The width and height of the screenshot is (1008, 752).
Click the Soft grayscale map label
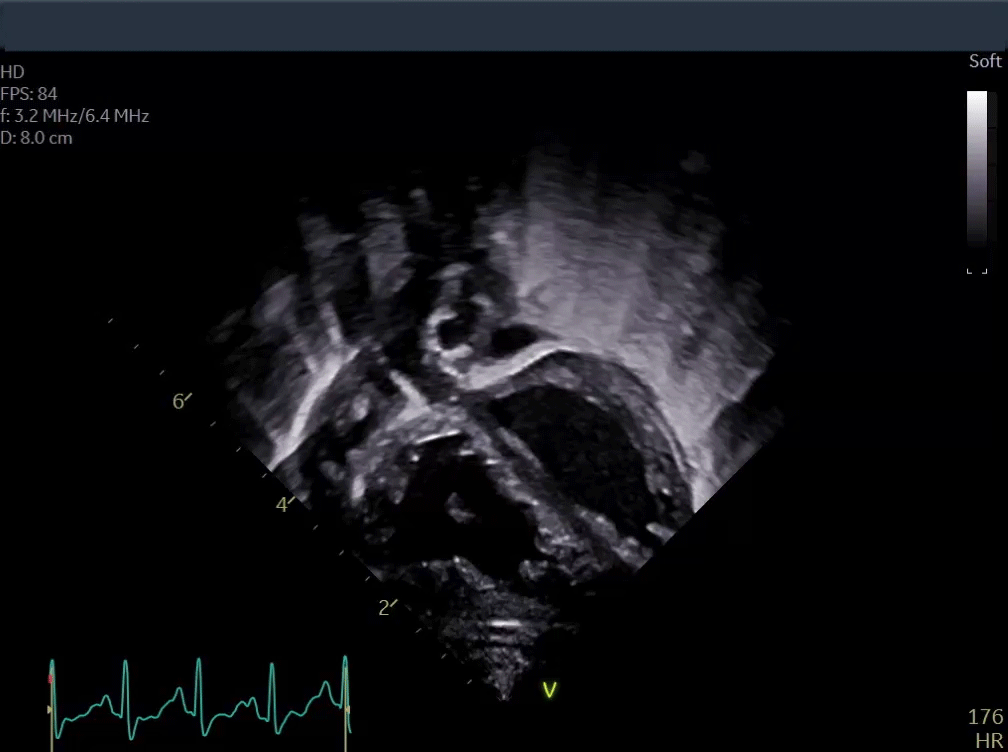pos(984,62)
